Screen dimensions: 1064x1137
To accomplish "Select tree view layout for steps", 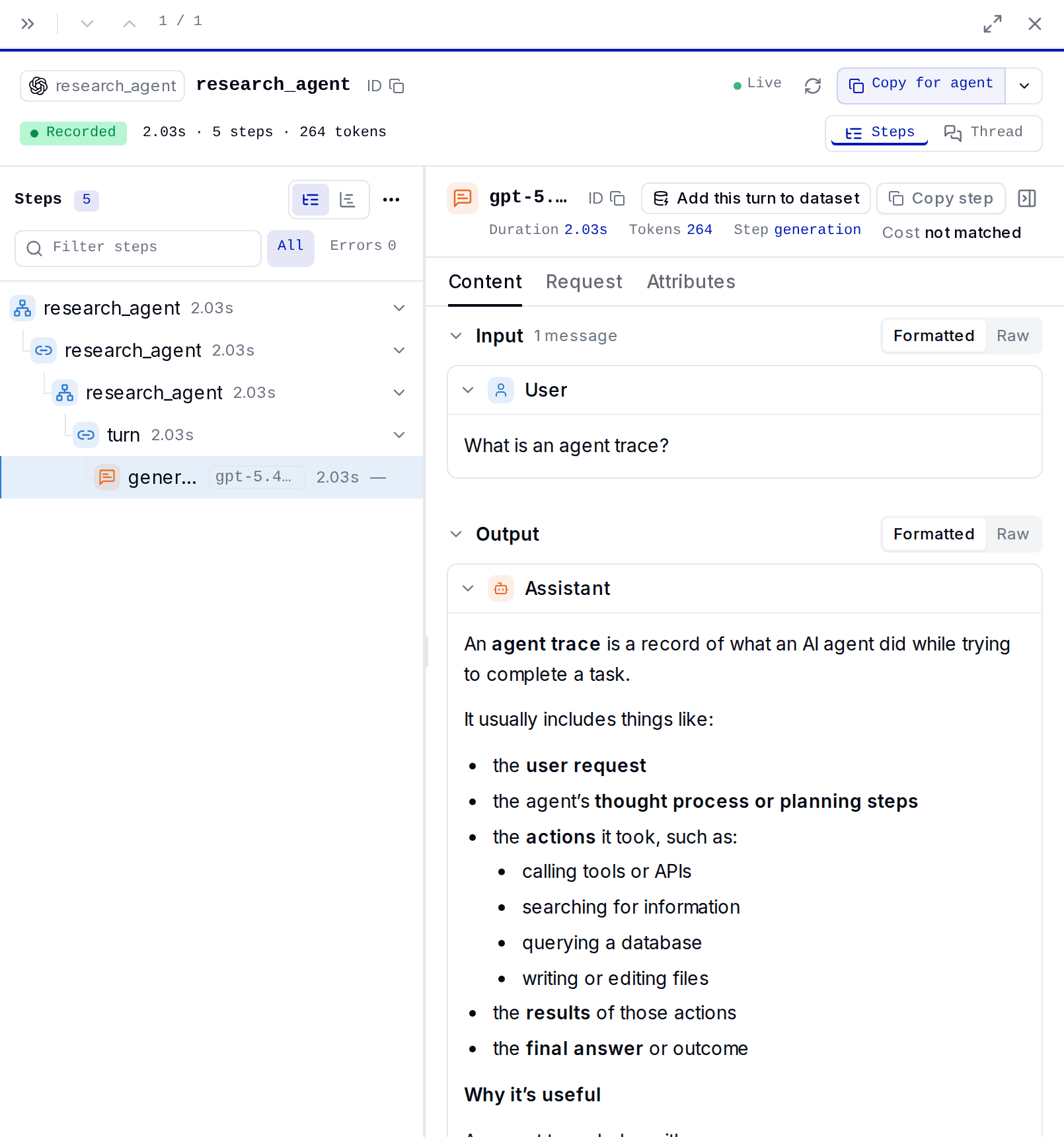I will 311,200.
